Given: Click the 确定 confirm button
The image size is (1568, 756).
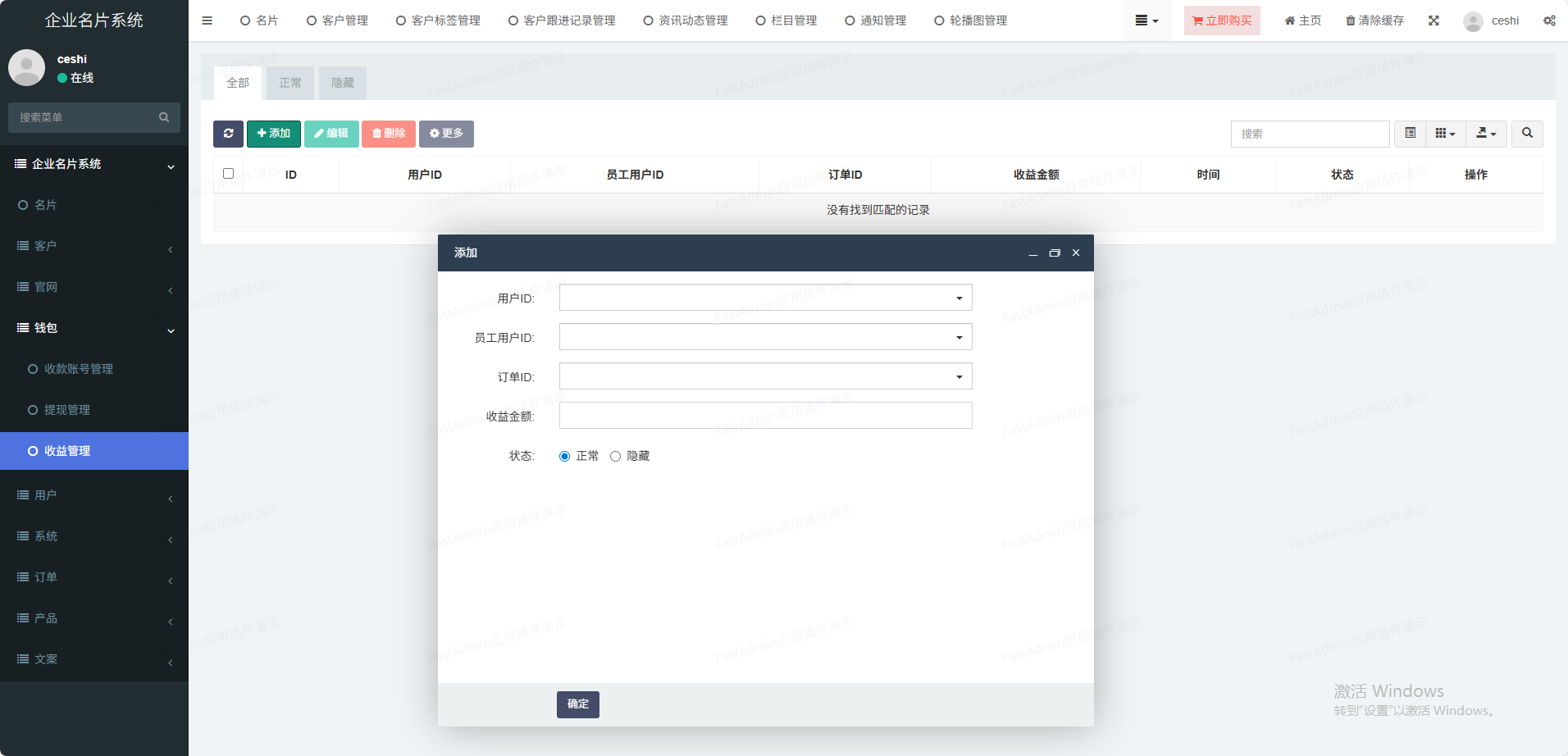Looking at the screenshot, I should (577, 704).
